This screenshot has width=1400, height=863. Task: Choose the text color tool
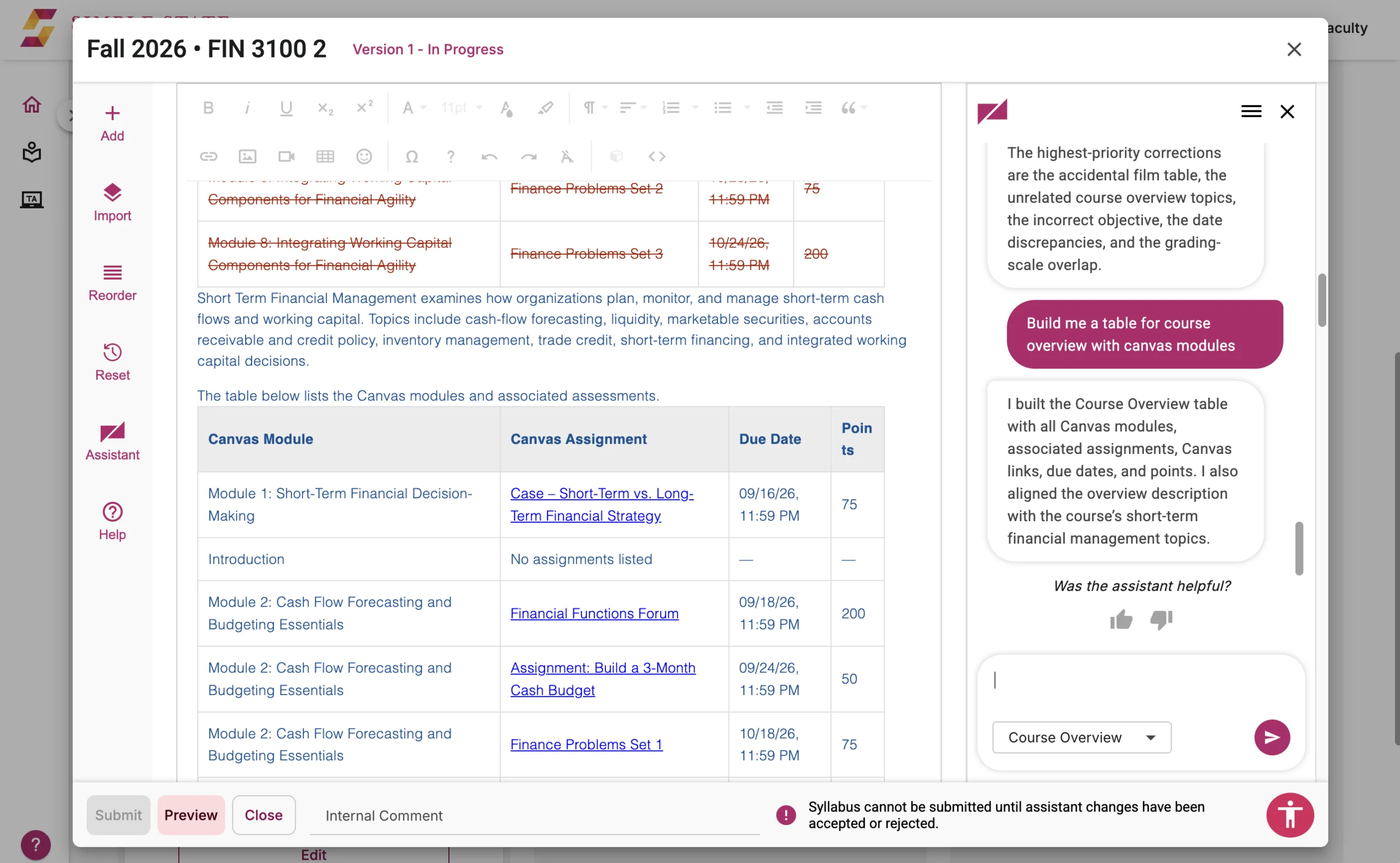(x=506, y=108)
